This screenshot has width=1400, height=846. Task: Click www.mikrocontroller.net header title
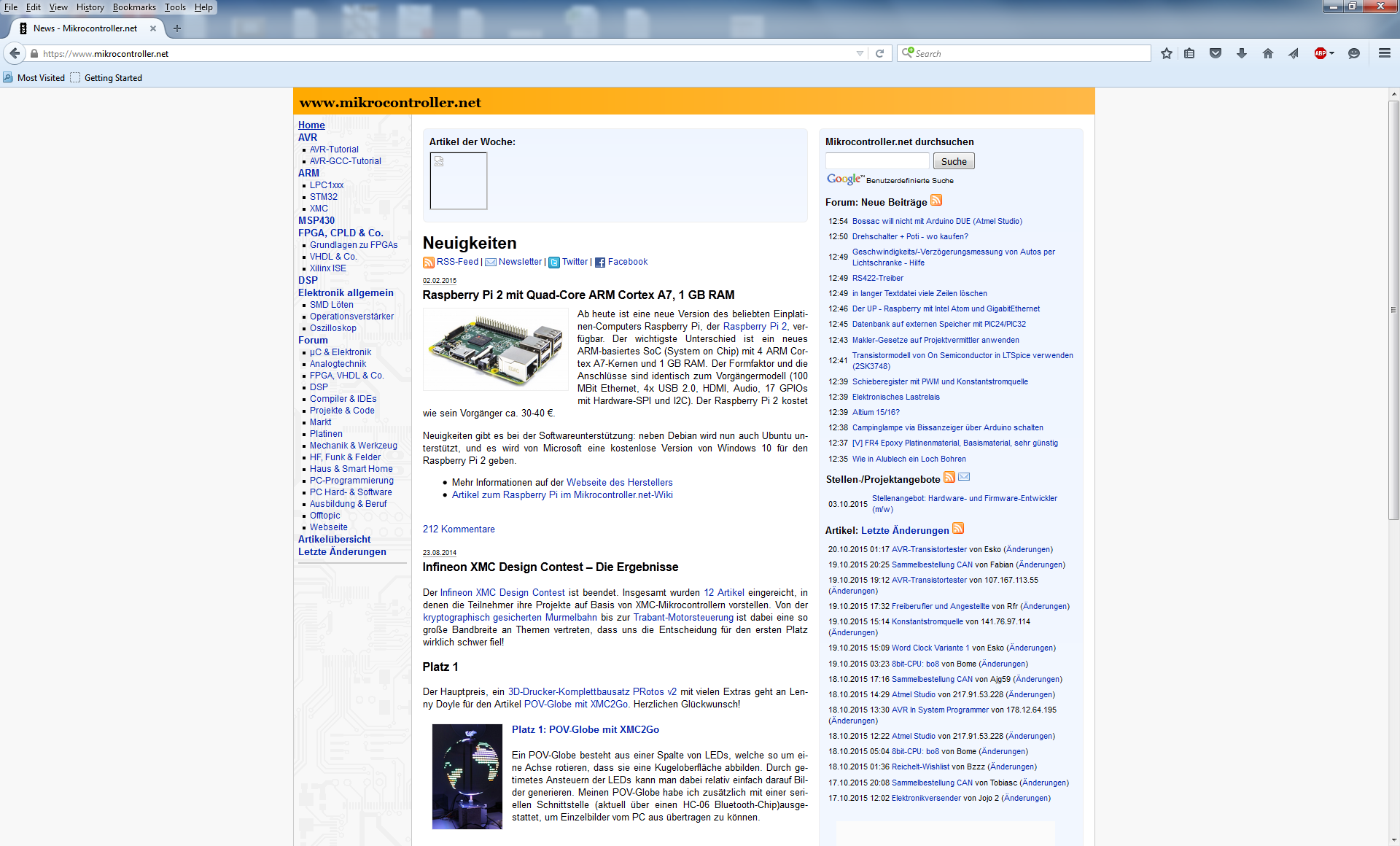click(x=390, y=103)
